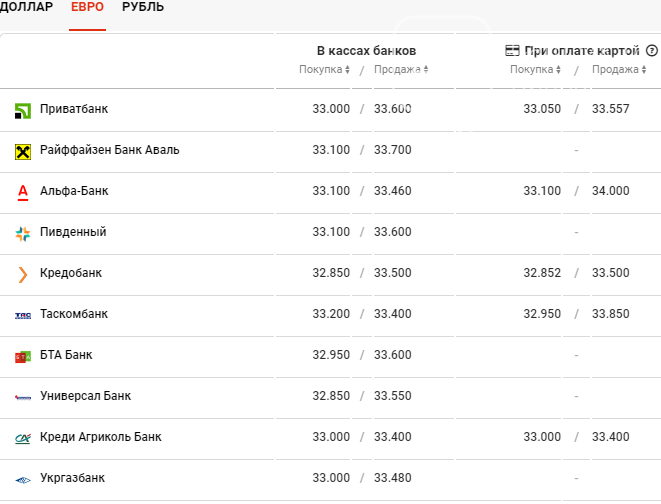Click the В кассах банков column header
Viewport: 661px width, 504px height.
tap(366, 51)
